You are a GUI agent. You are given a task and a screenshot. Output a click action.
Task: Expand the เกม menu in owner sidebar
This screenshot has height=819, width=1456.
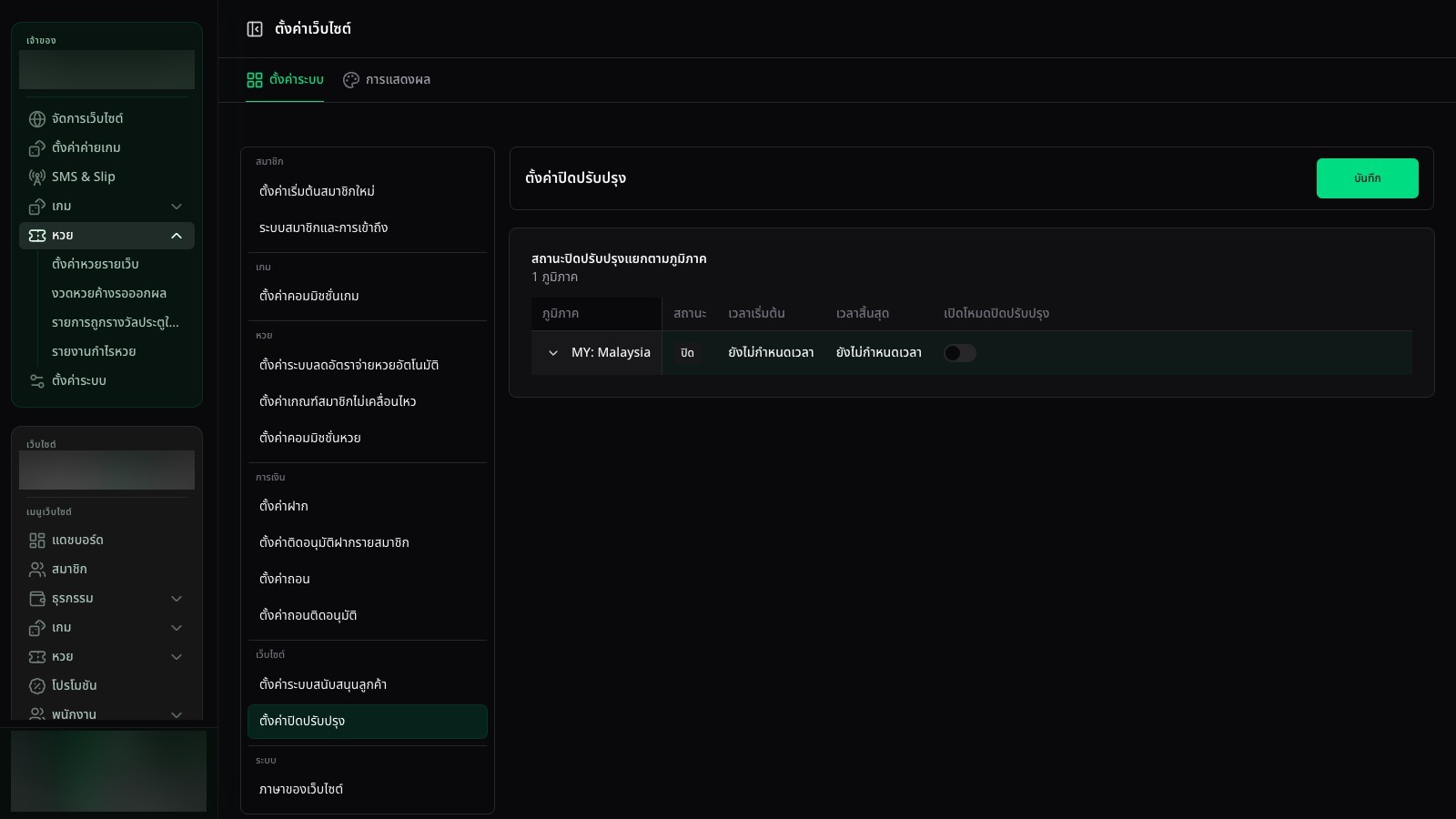coord(177,207)
